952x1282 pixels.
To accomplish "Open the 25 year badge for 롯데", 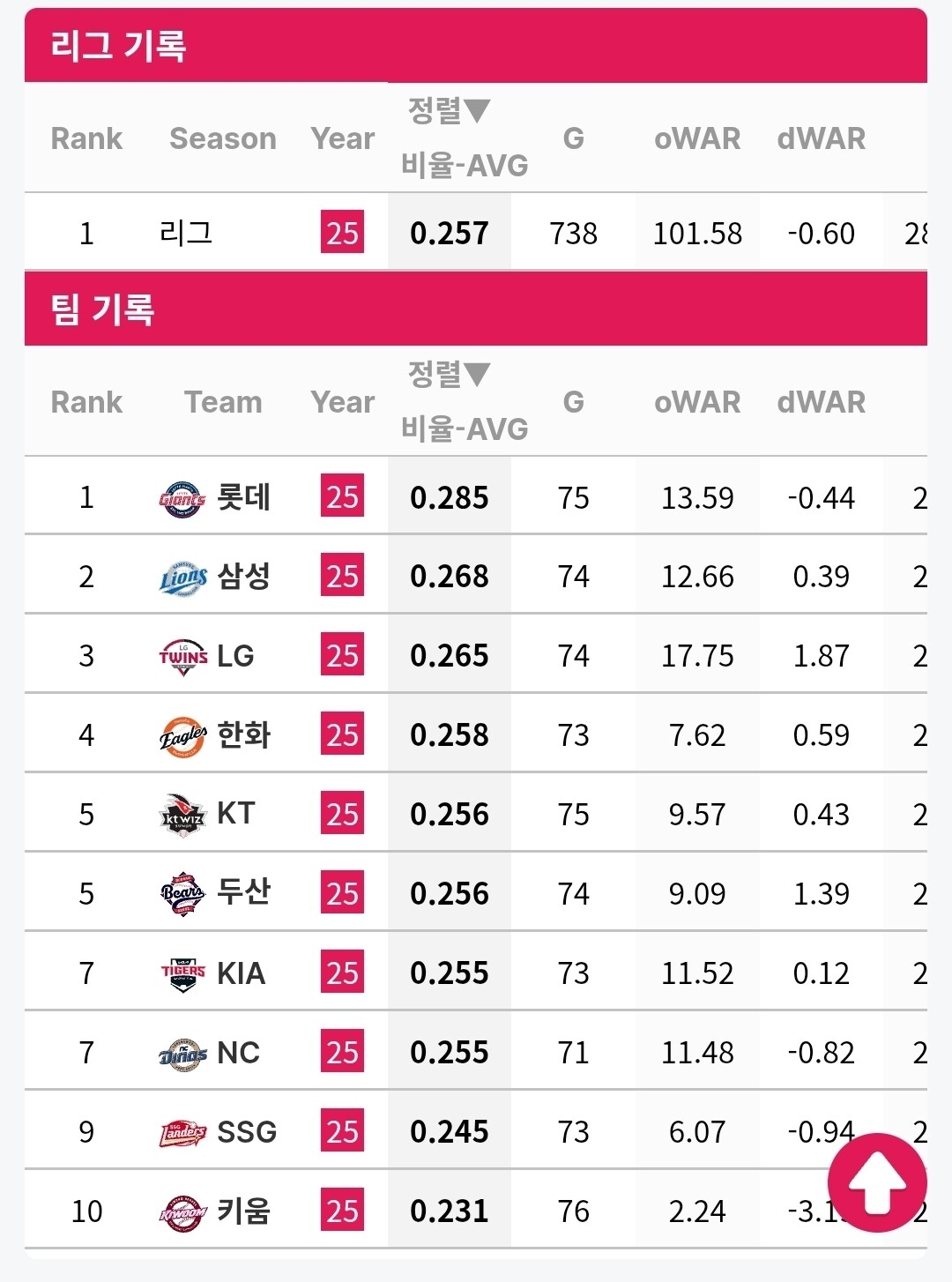I will tap(342, 497).
